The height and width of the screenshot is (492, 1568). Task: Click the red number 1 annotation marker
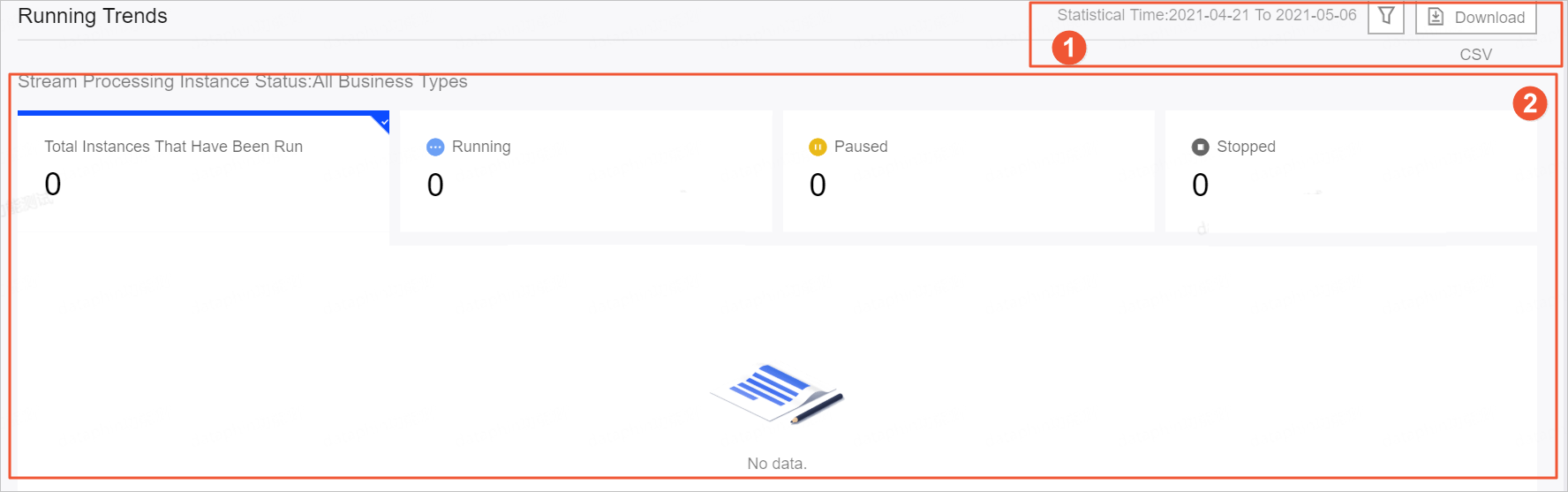[1069, 48]
